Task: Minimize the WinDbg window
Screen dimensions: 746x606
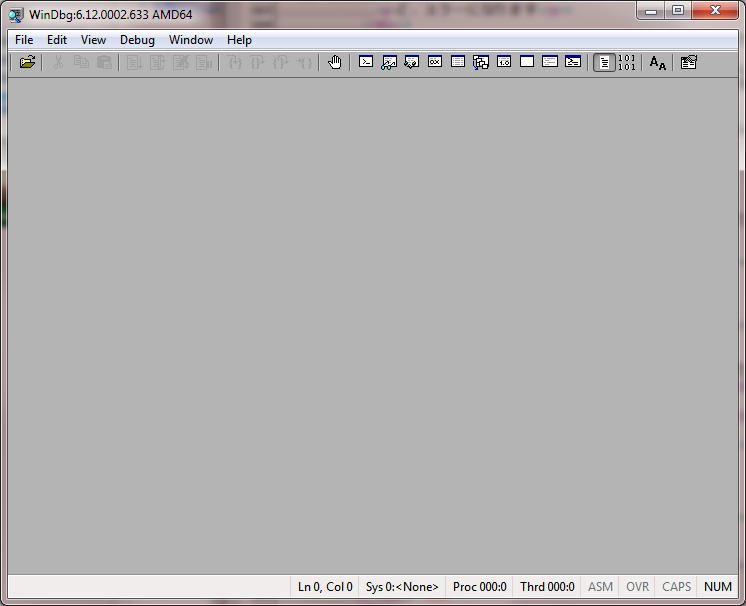Action: coord(651,10)
